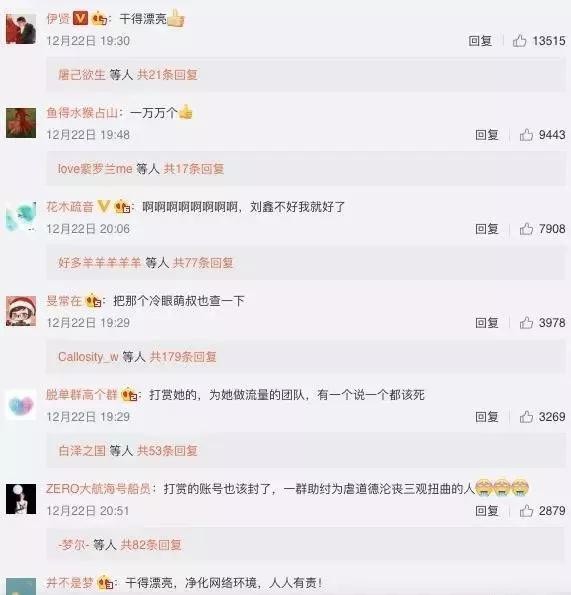This screenshot has height=595, width=571.
Task: Open username link 脱单群高个群
Action: pyautogui.click(x=82, y=395)
